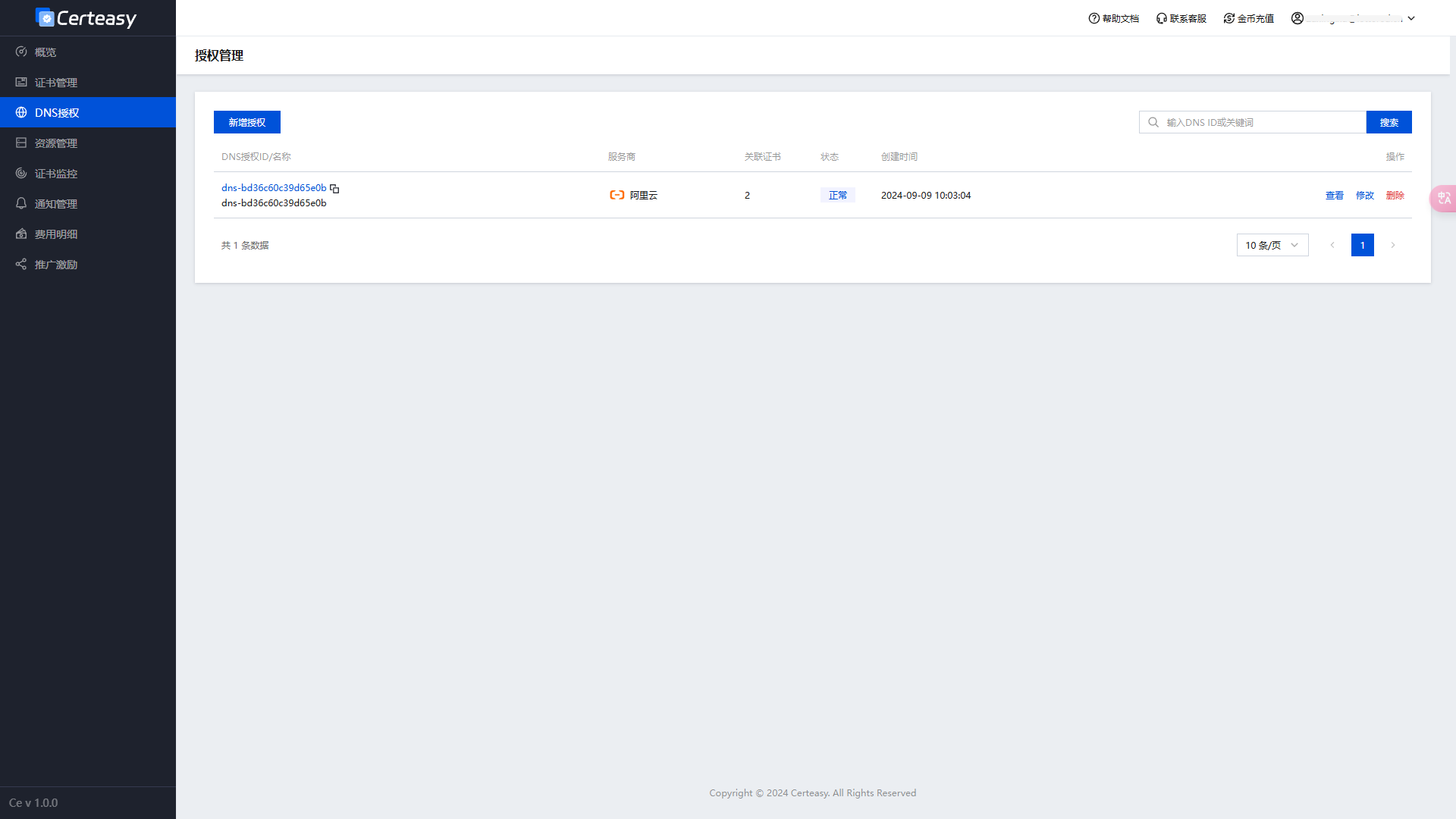Copy DNS ID with copy icon
This screenshot has width=1456, height=819.
334,188
